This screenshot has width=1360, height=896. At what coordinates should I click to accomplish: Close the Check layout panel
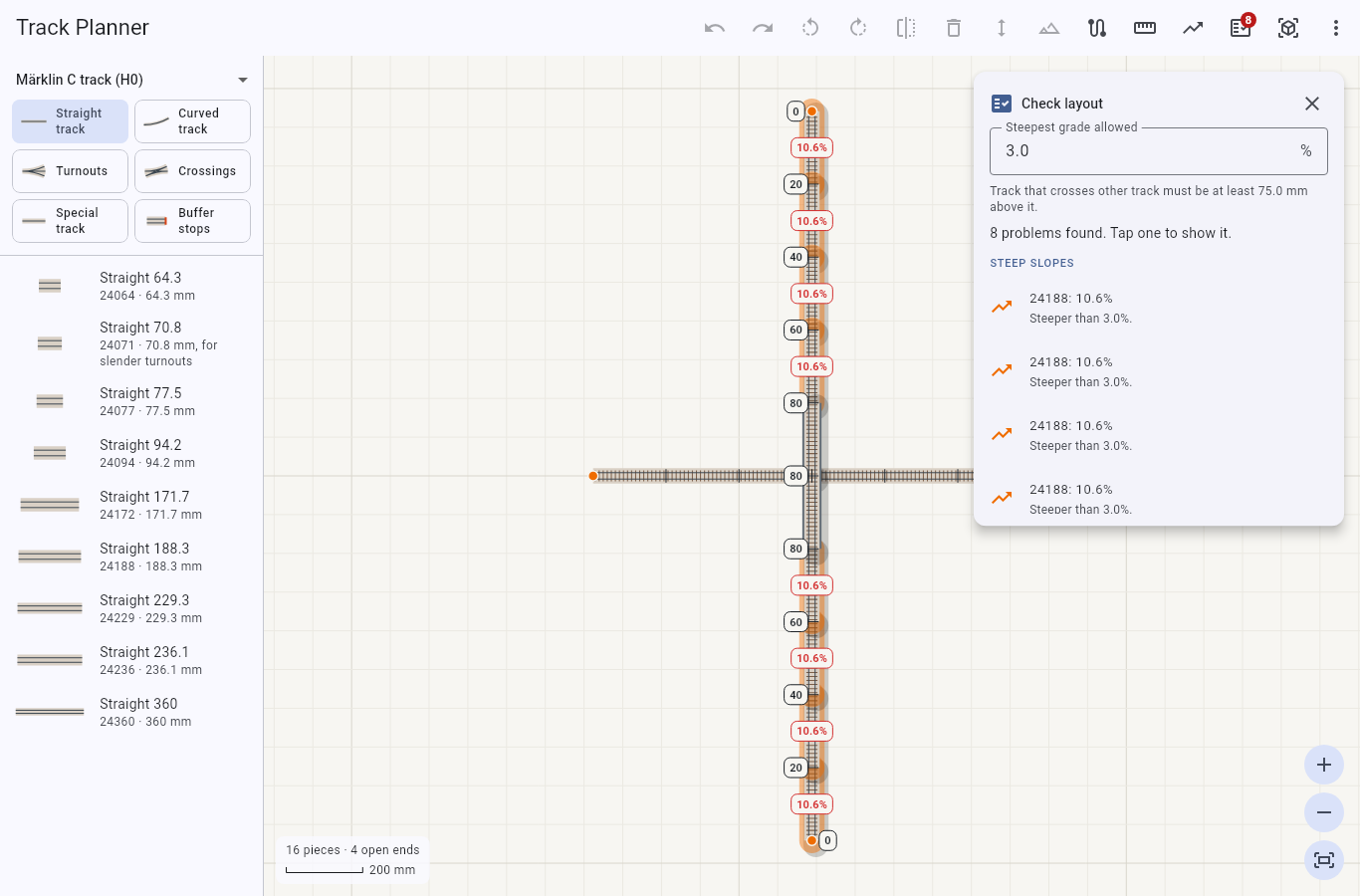pos(1312,104)
